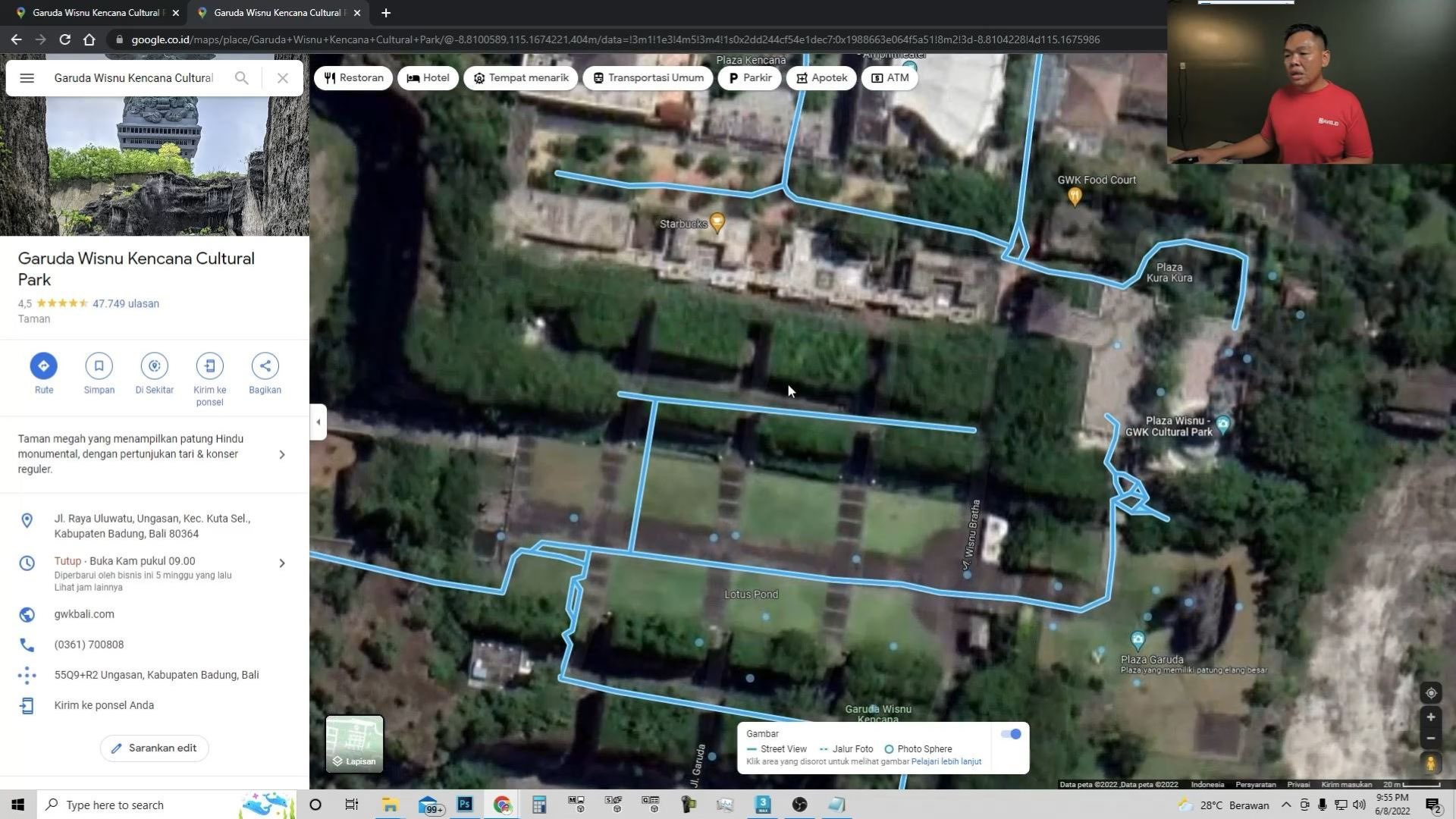Click the Plaza Wisnu camera marker
This screenshot has width=1456, height=819.
coord(1222,423)
